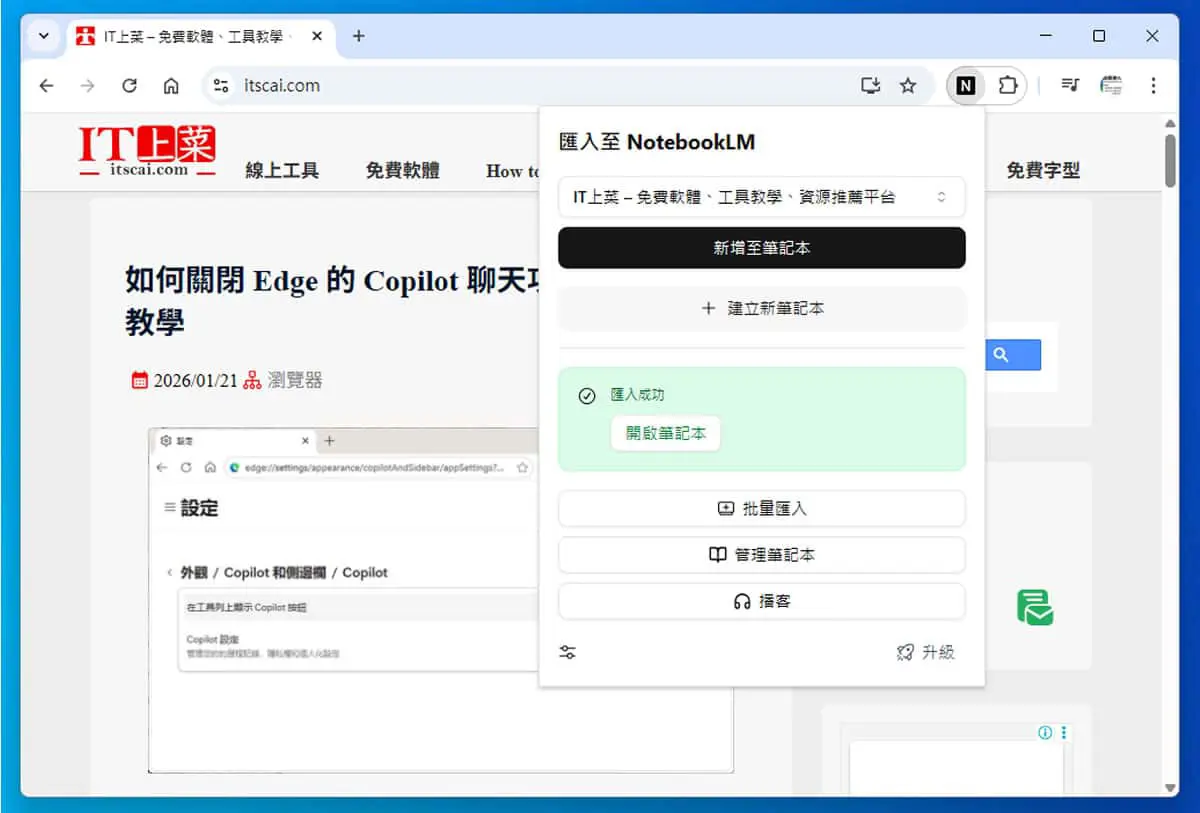Expand the notebook selection dropdown
This screenshot has width=1200, height=813.
click(x=762, y=197)
